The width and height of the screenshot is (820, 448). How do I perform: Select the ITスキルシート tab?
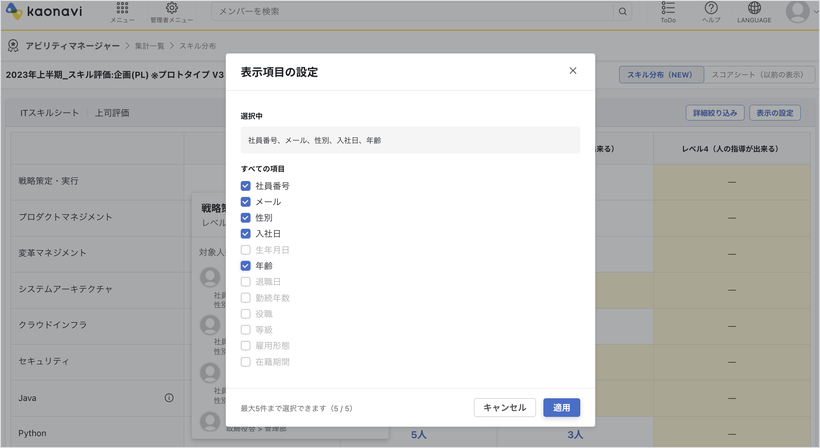pyautogui.click(x=49, y=113)
